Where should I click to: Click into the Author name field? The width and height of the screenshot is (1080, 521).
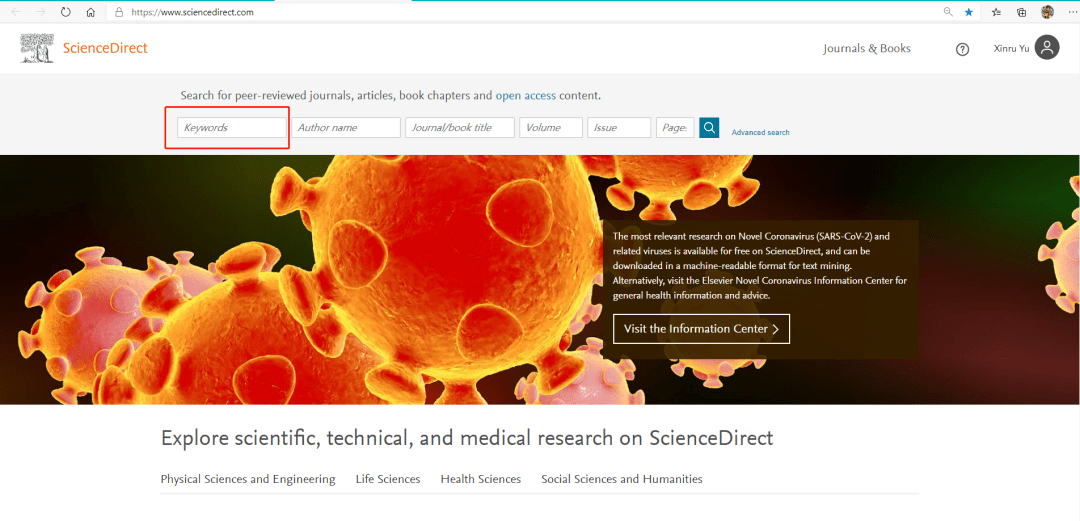point(346,128)
